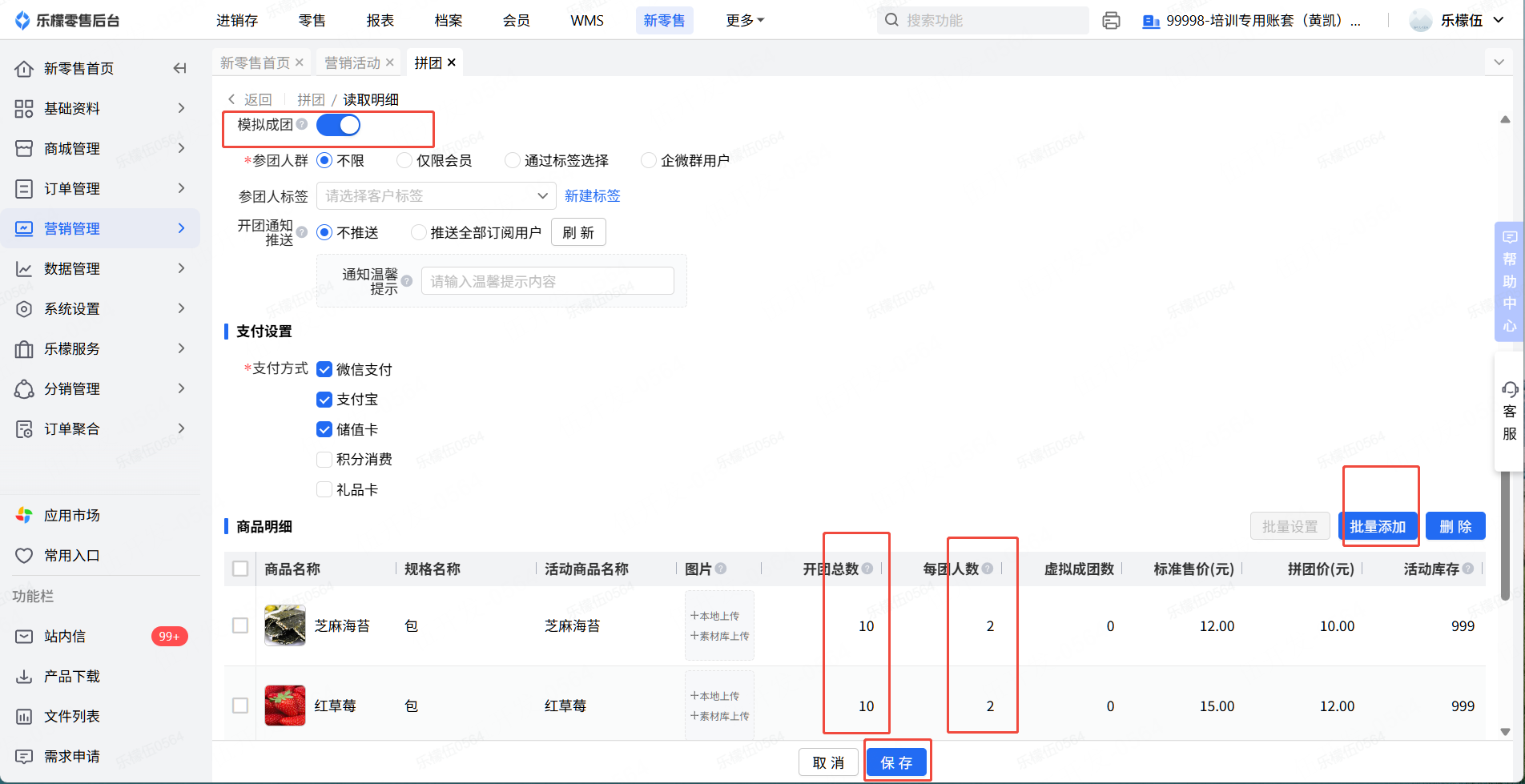Open the 乐檬伍 user dropdown
This screenshot has width=1525, height=784.
tap(1458, 21)
